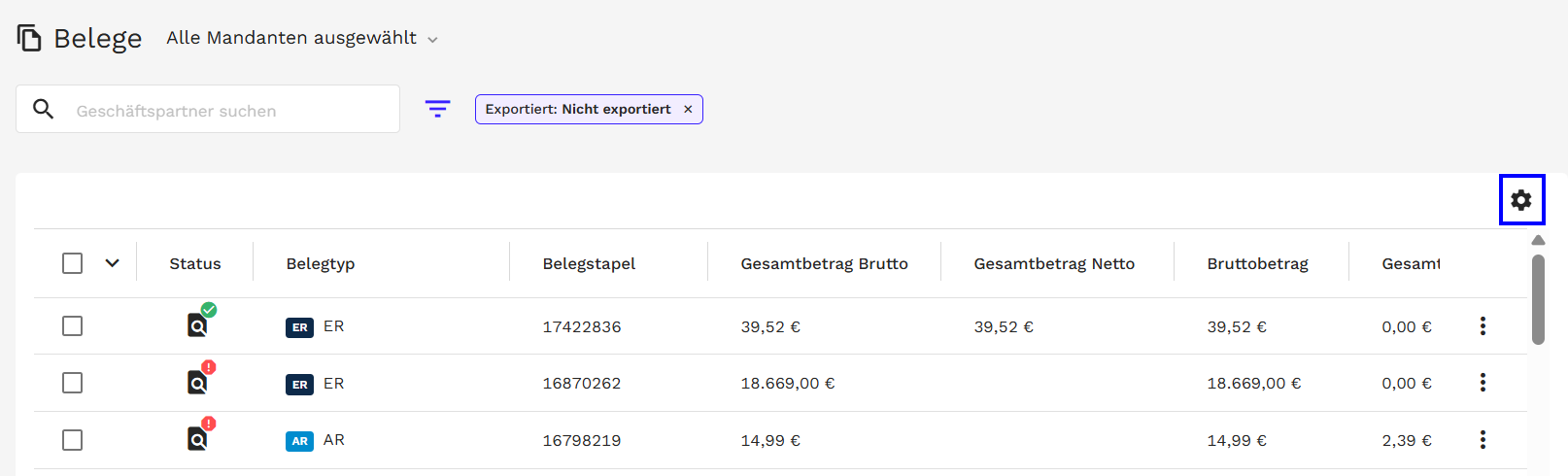Check the box for Belegstapel 17422836
The image size is (1568, 476).
tap(72, 326)
